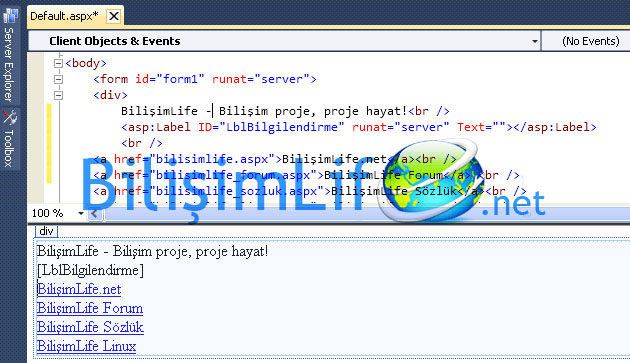Click the Toolbox wrench icon
Screen dimensions: 630x363
coord(10,117)
